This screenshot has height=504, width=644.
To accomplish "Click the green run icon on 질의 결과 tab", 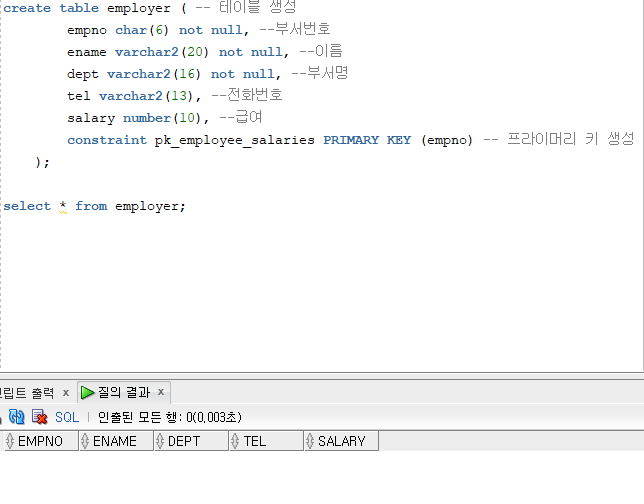I will pyautogui.click(x=87, y=392).
